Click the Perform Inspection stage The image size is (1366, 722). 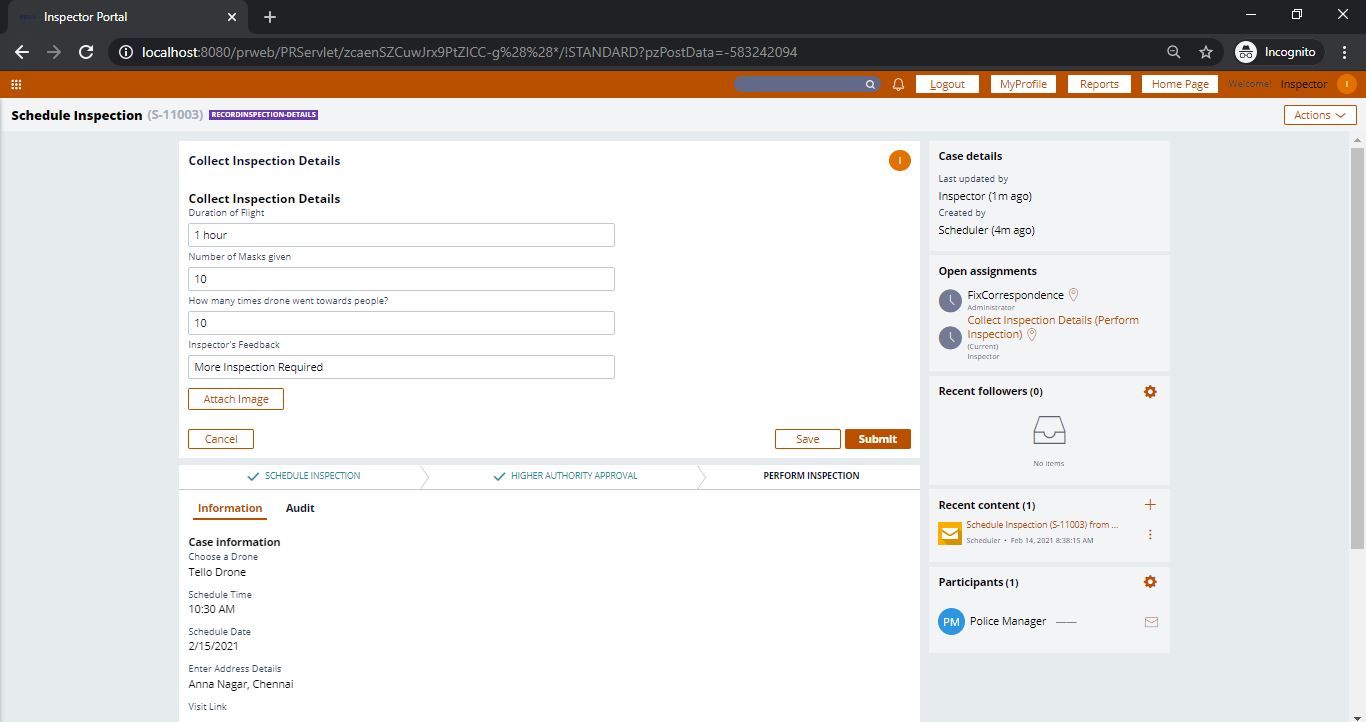(x=811, y=476)
